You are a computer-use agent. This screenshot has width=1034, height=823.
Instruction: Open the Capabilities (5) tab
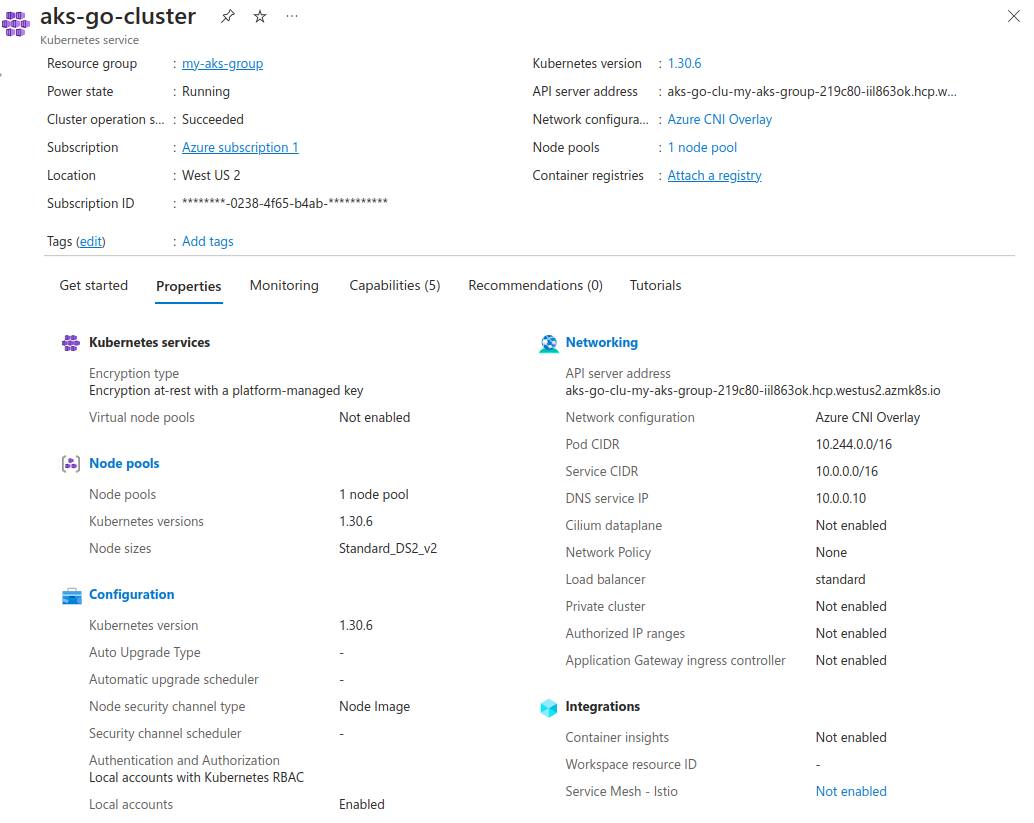(x=394, y=285)
